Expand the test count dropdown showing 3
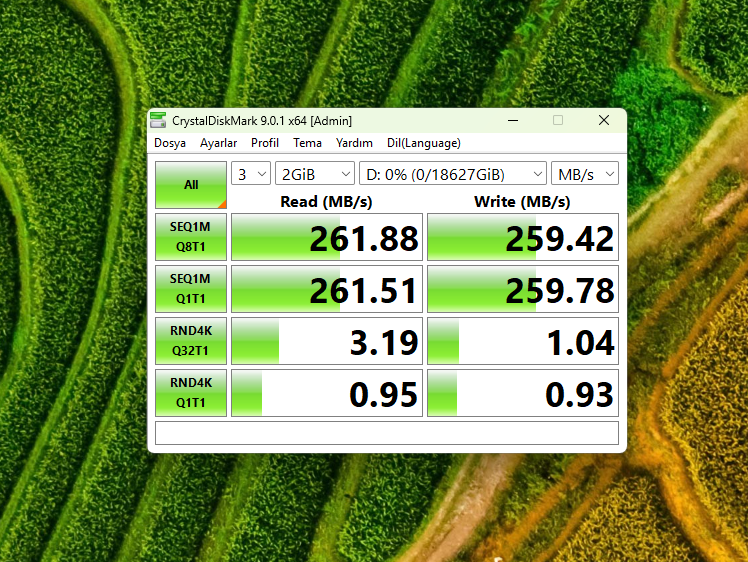 (x=251, y=174)
